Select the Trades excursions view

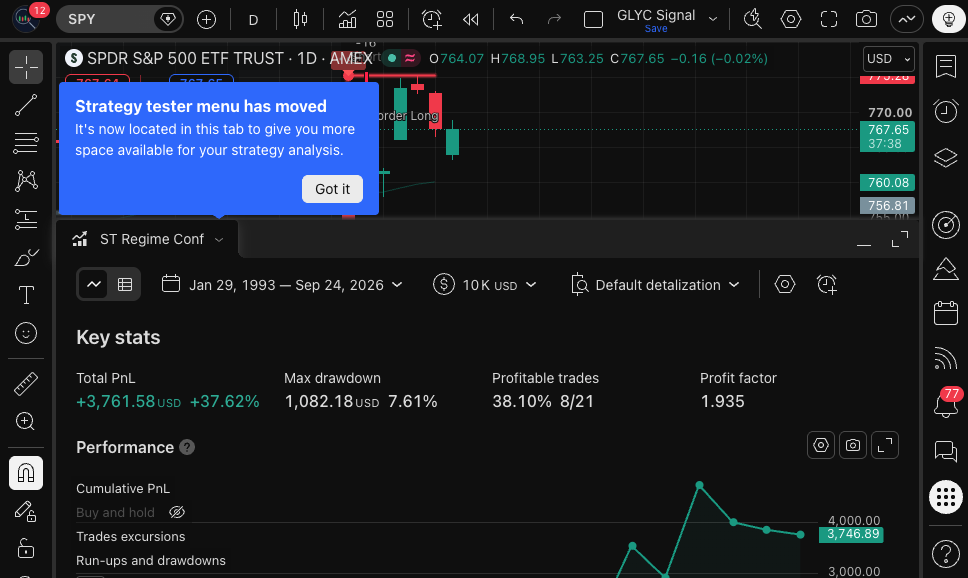[x=130, y=537]
